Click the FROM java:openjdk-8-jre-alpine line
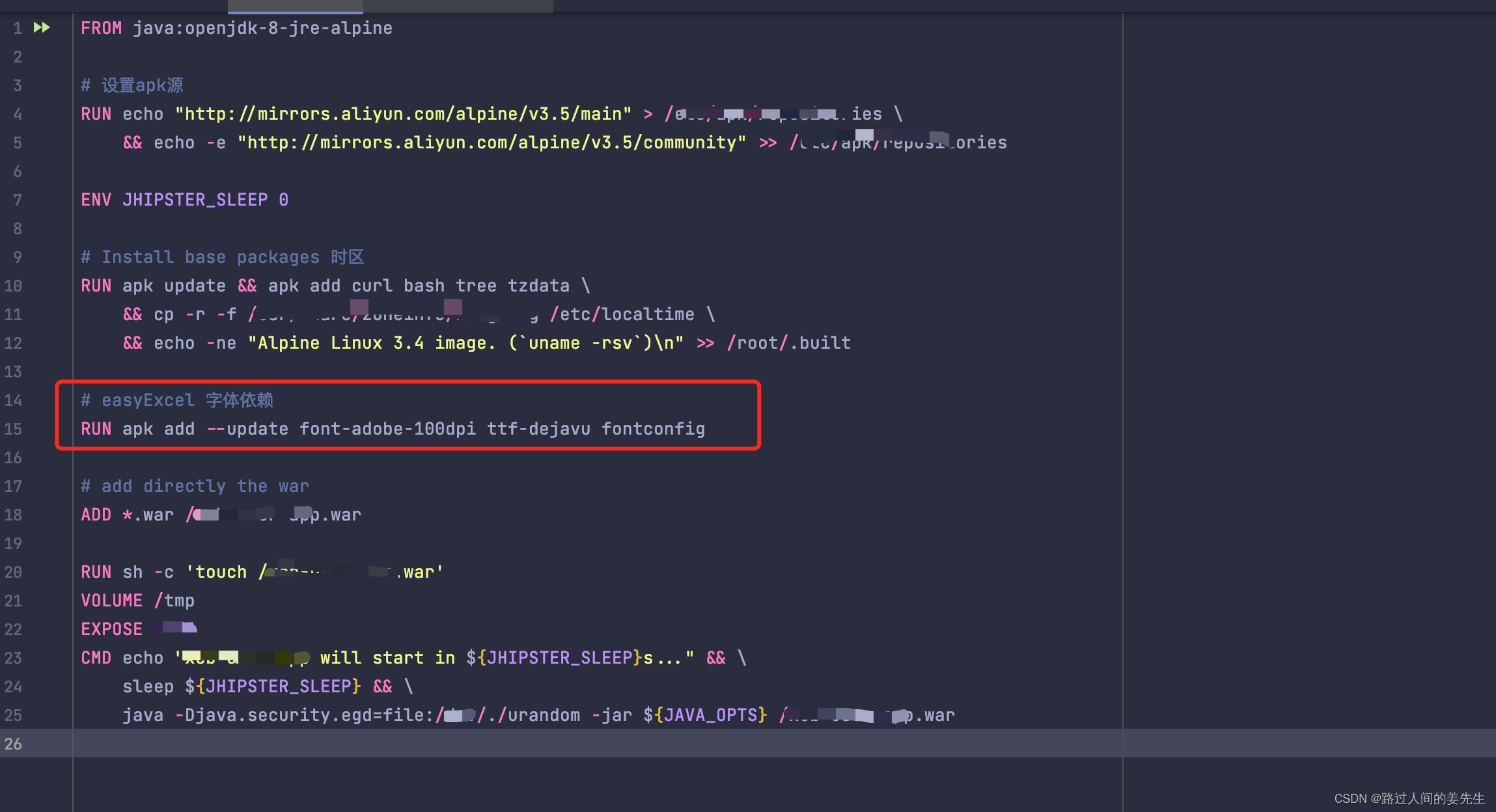 click(x=236, y=28)
